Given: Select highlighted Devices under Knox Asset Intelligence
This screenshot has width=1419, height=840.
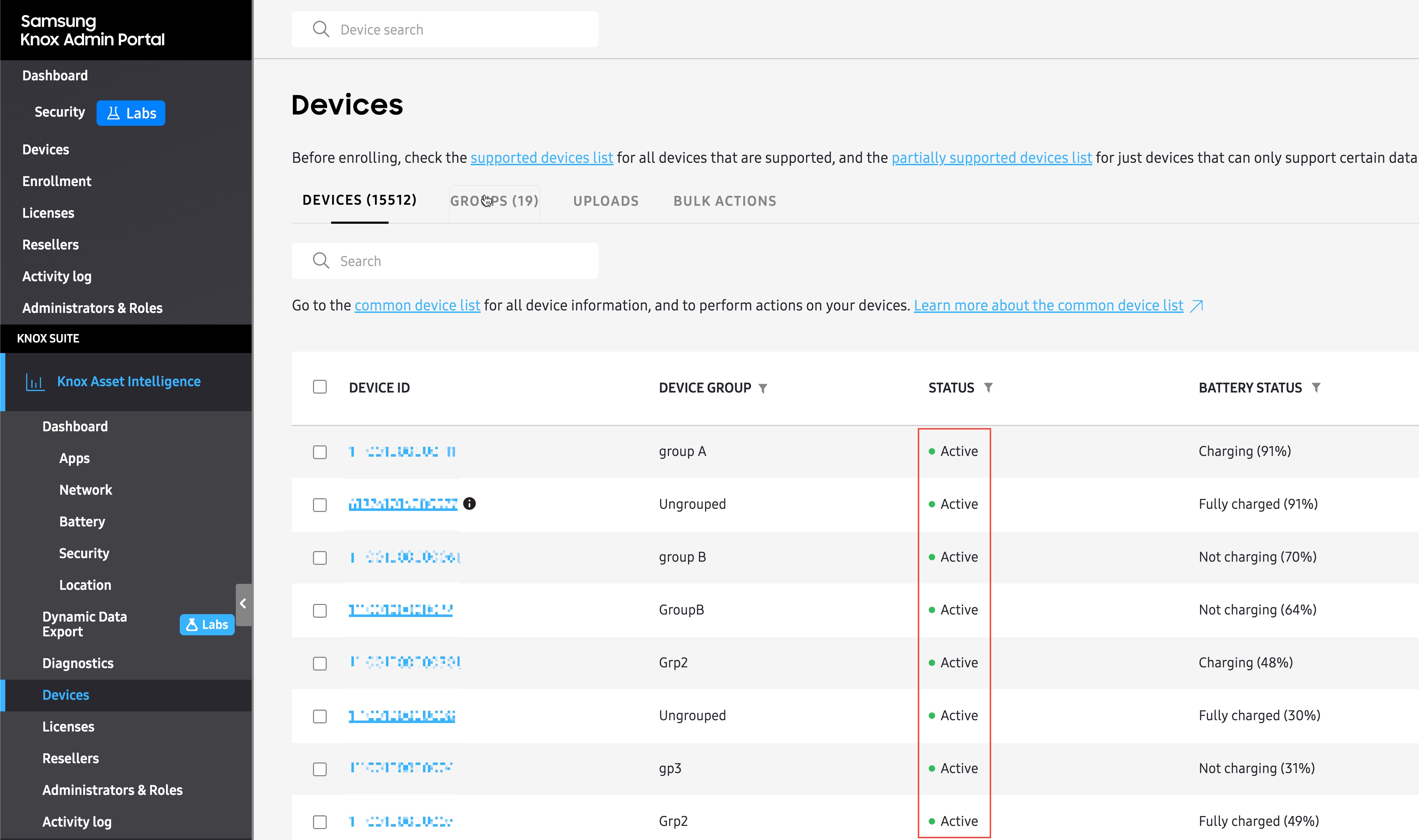Looking at the screenshot, I should click(x=66, y=695).
